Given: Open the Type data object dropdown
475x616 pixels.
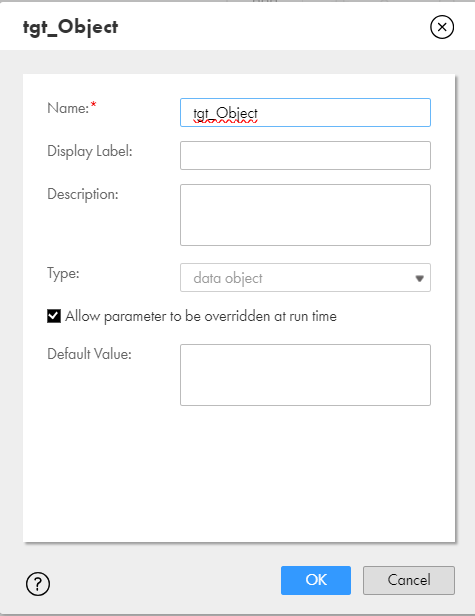Looking at the screenshot, I should 305,278.
